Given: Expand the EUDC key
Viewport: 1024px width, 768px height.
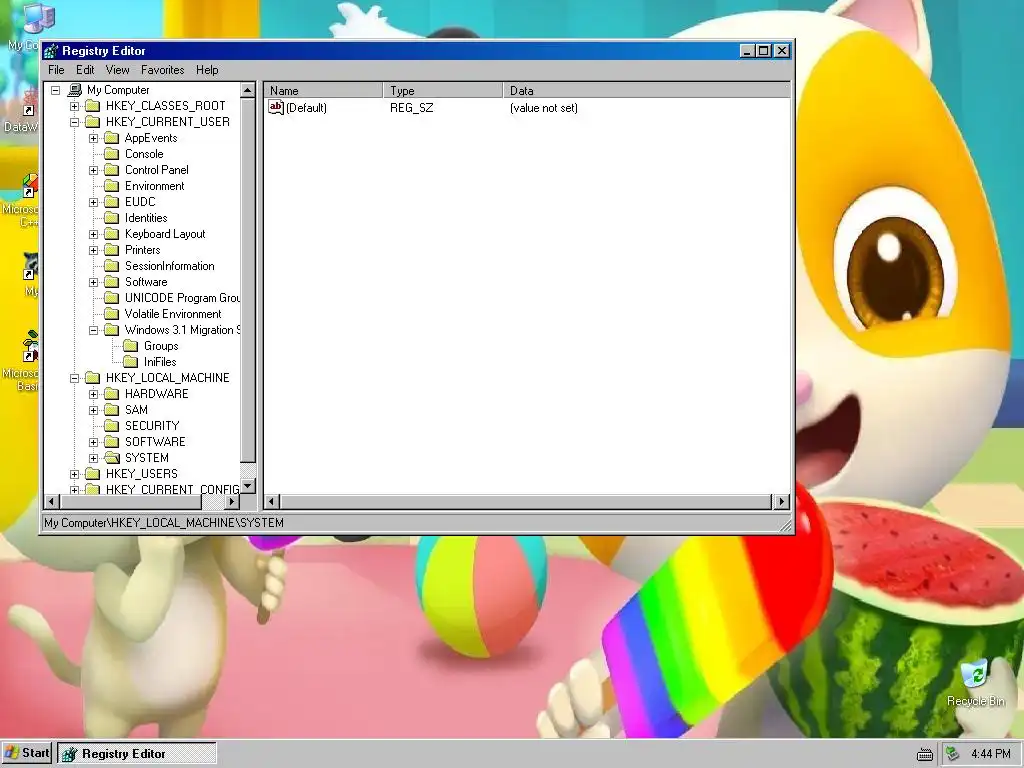Looking at the screenshot, I should tap(93, 202).
